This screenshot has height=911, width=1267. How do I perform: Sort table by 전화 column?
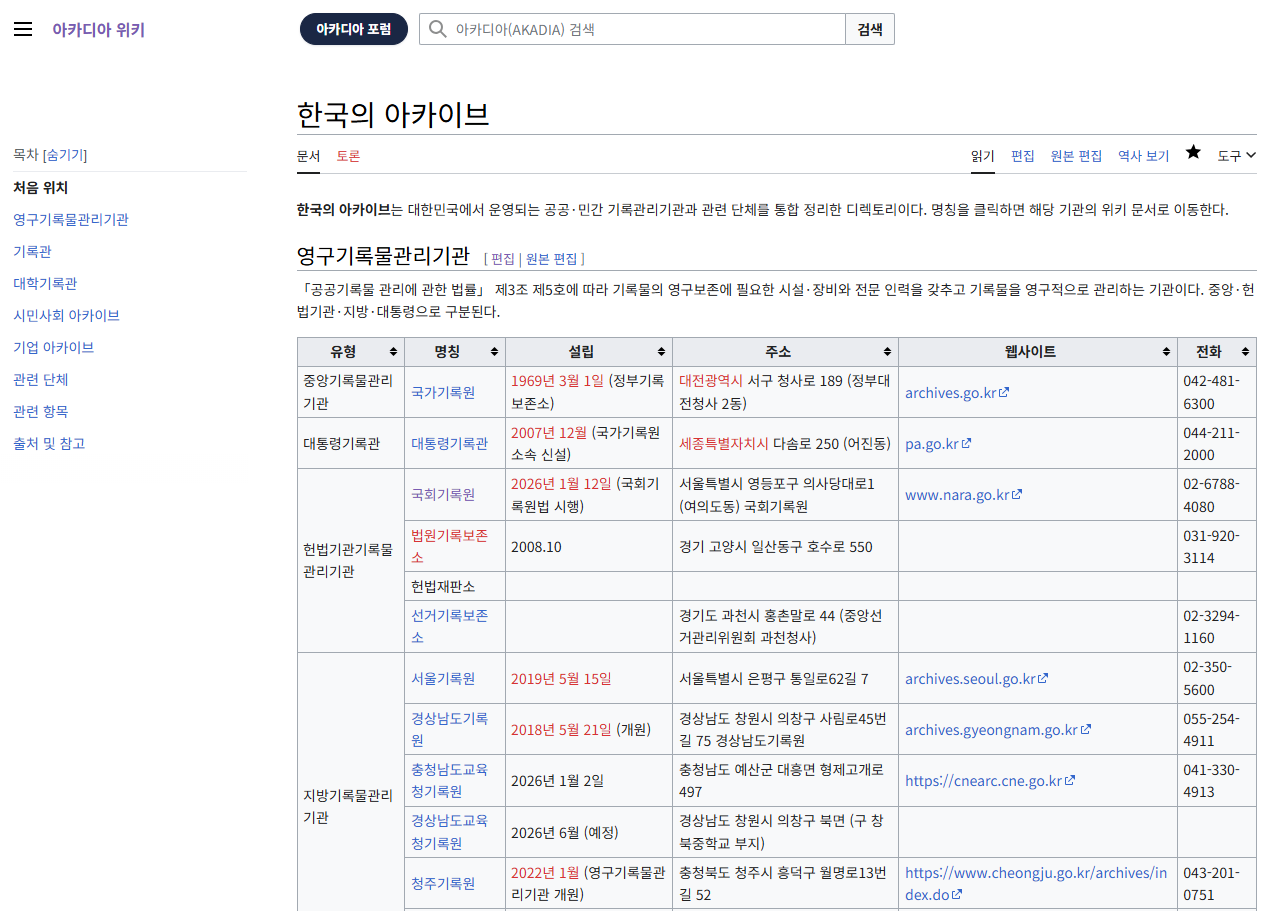tap(1216, 352)
